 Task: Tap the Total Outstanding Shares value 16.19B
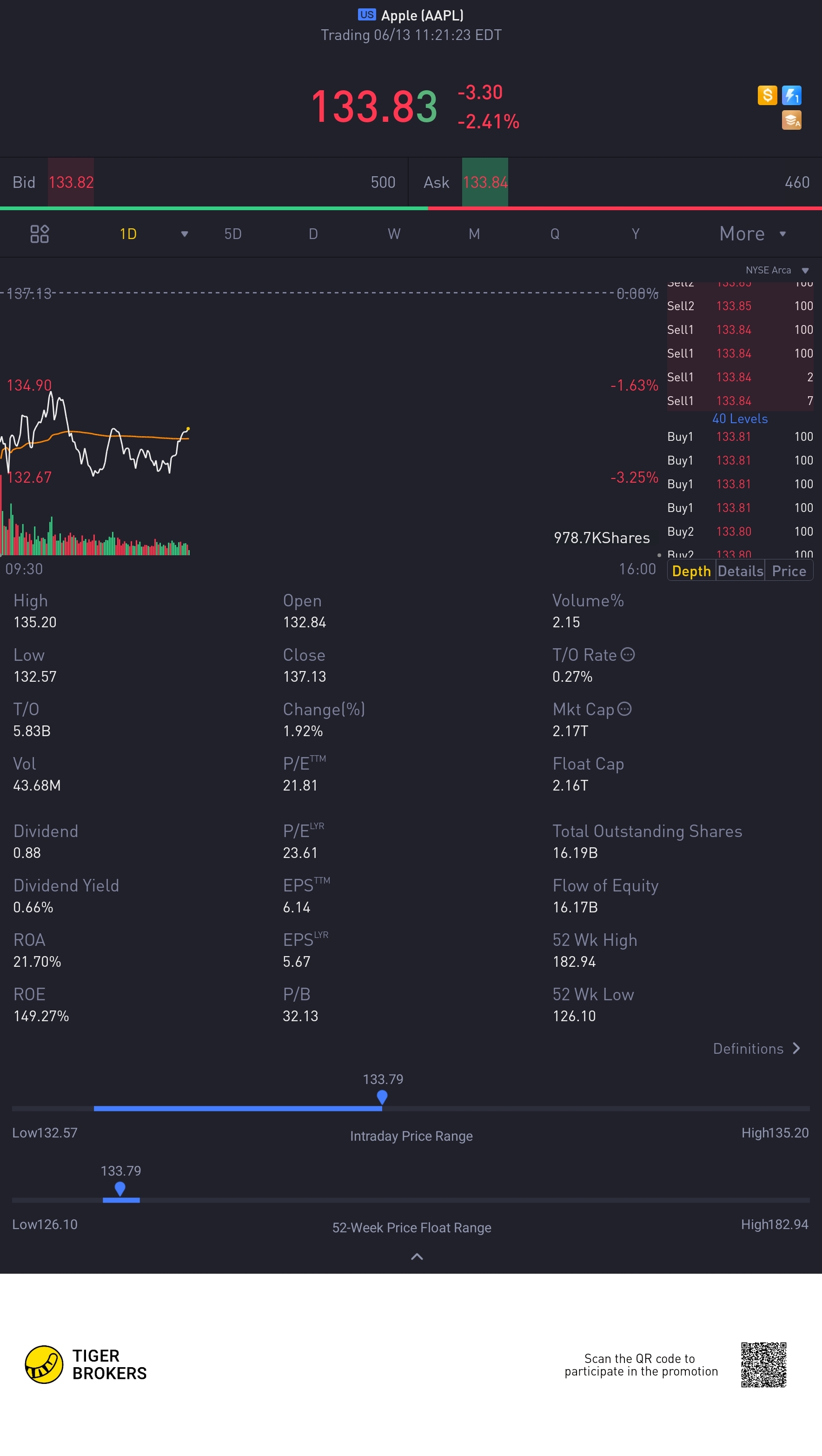pyautogui.click(x=575, y=852)
